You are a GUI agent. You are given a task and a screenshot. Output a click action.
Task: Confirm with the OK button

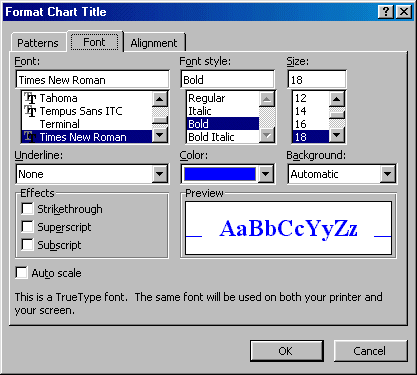[x=286, y=351]
